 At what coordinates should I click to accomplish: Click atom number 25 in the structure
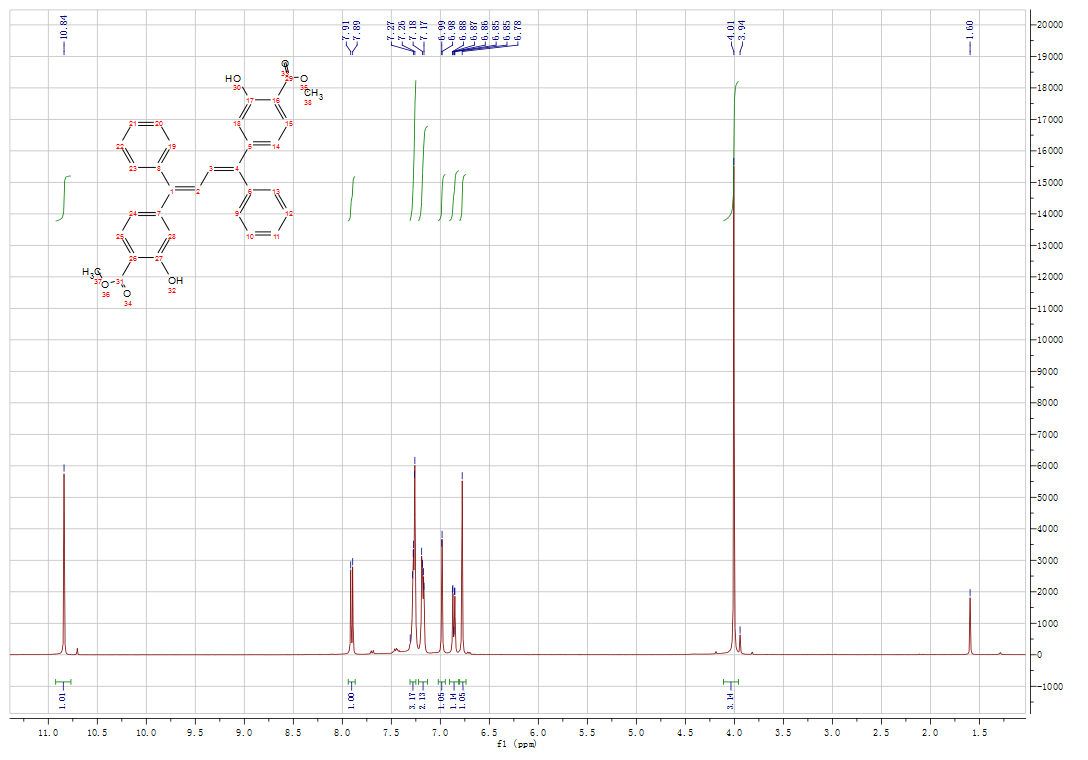(119, 237)
